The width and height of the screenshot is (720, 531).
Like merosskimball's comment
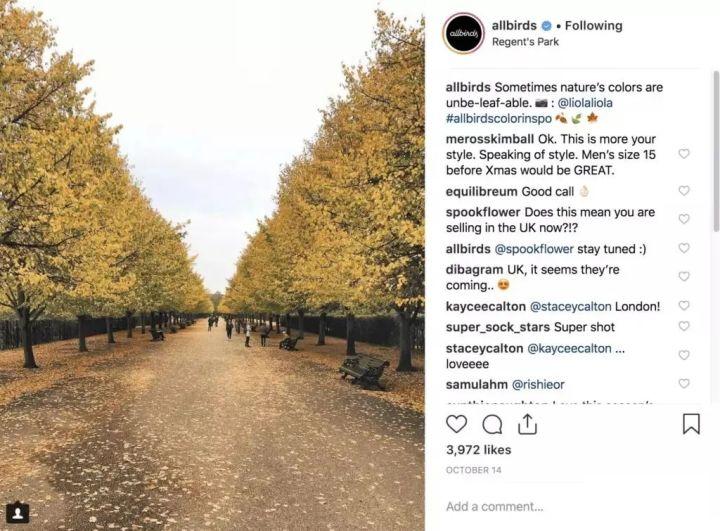pyautogui.click(x=684, y=153)
